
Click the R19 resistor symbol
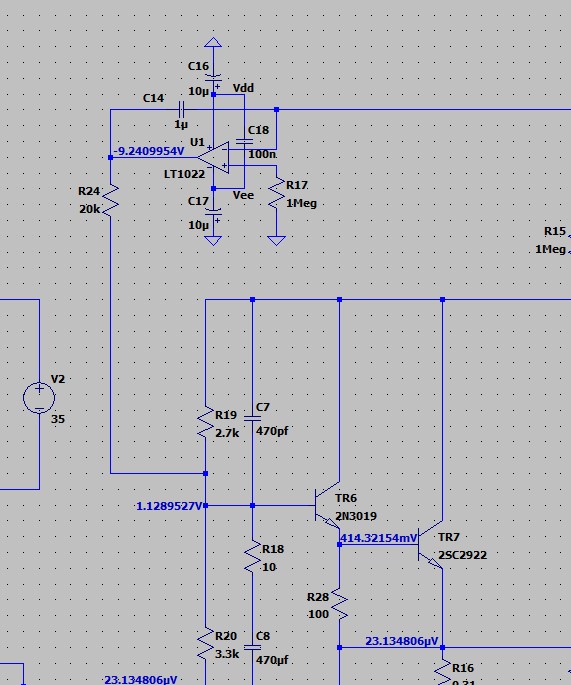point(205,423)
